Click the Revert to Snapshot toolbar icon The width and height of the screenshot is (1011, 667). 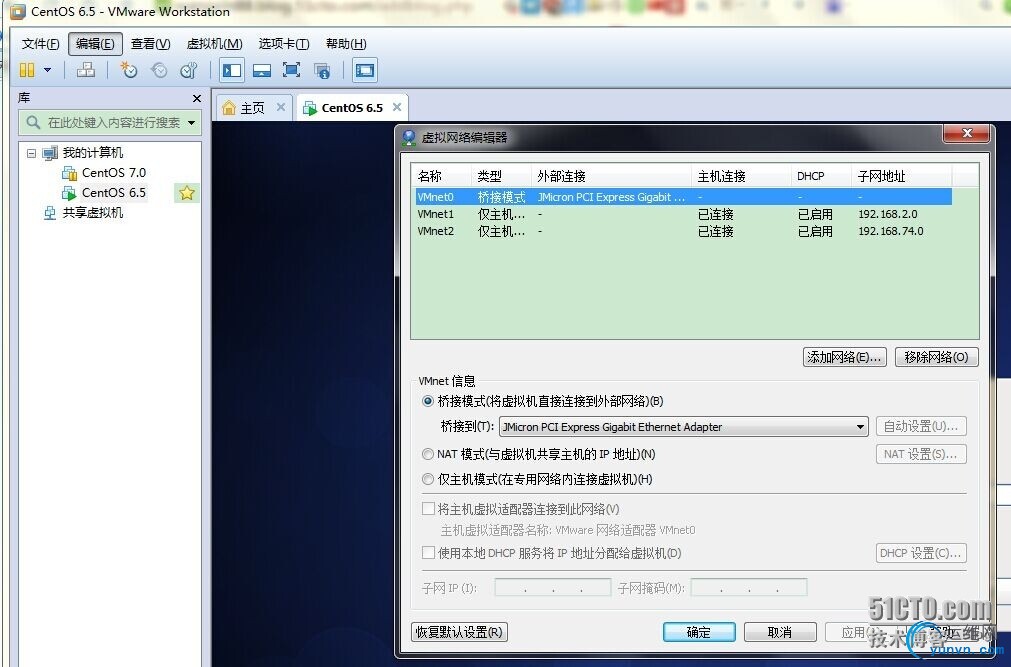coord(159,70)
